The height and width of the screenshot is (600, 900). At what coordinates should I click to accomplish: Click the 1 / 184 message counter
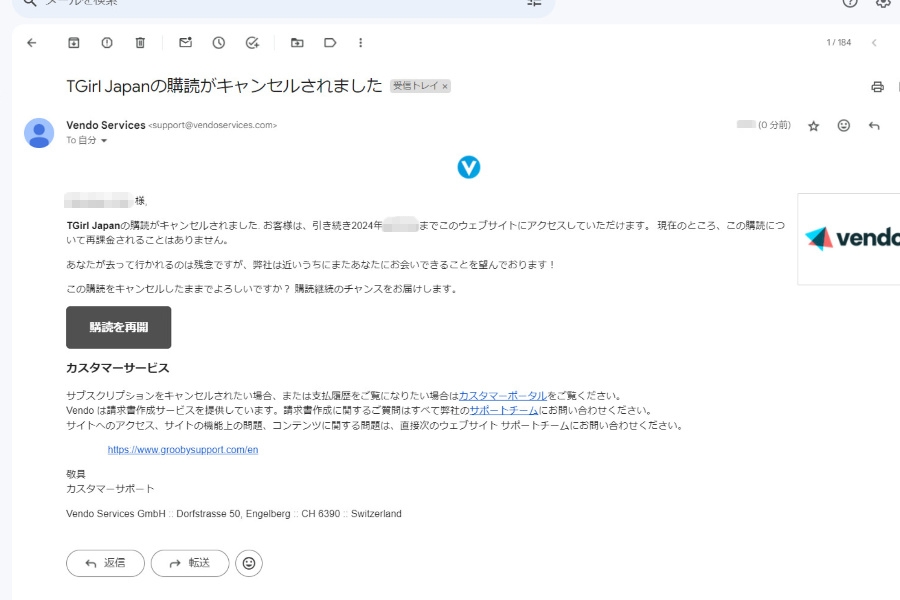(x=839, y=42)
